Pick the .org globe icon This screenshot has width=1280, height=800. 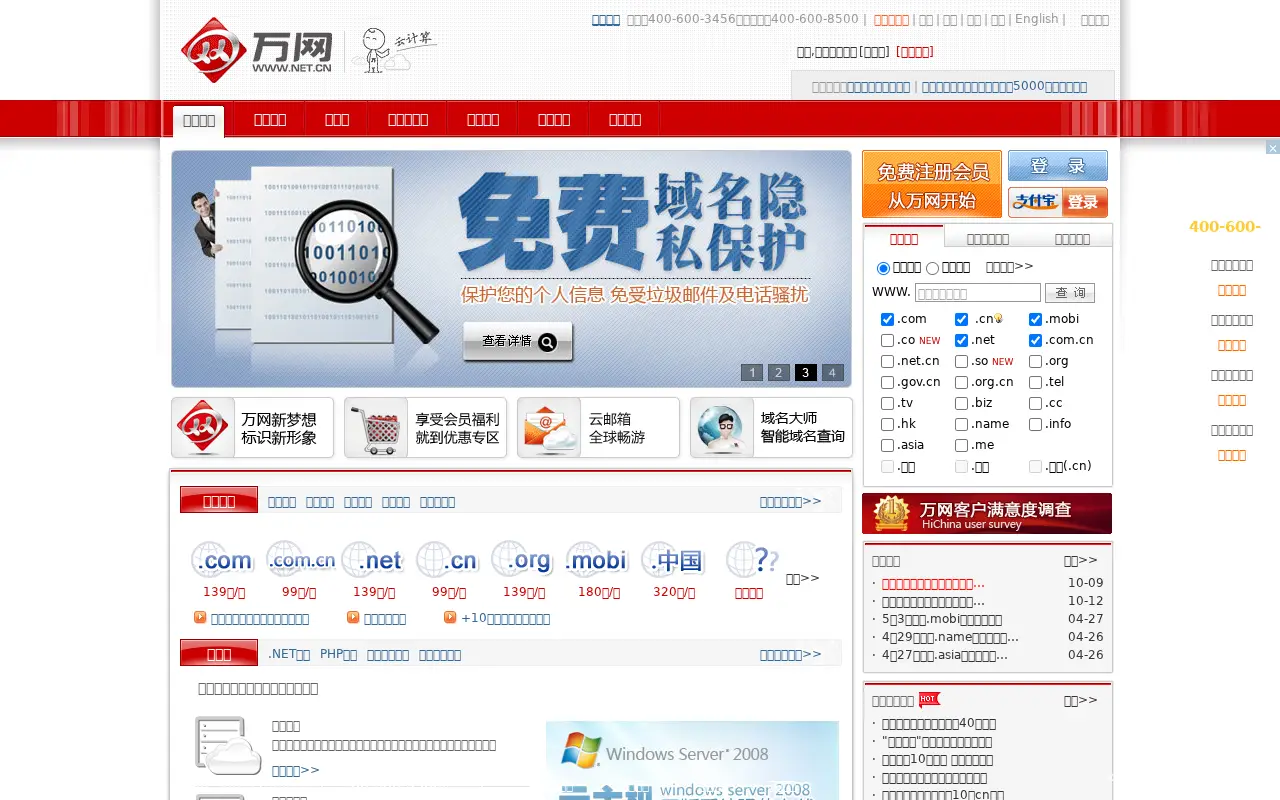[522, 560]
